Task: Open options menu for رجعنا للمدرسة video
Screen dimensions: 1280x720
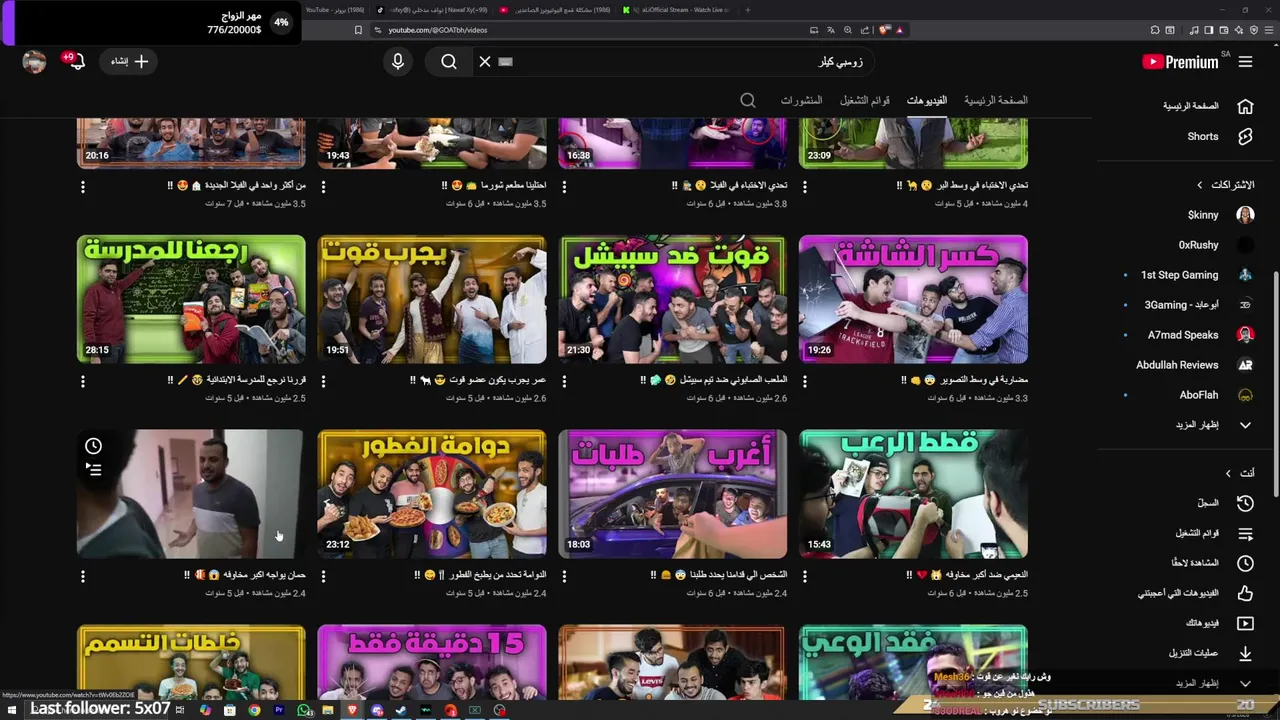Action: (x=83, y=381)
